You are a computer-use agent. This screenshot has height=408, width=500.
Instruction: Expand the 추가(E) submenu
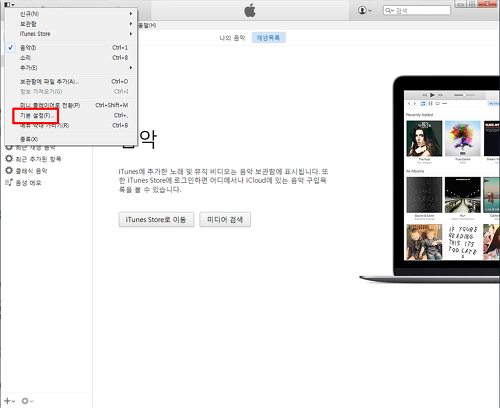click(71, 68)
